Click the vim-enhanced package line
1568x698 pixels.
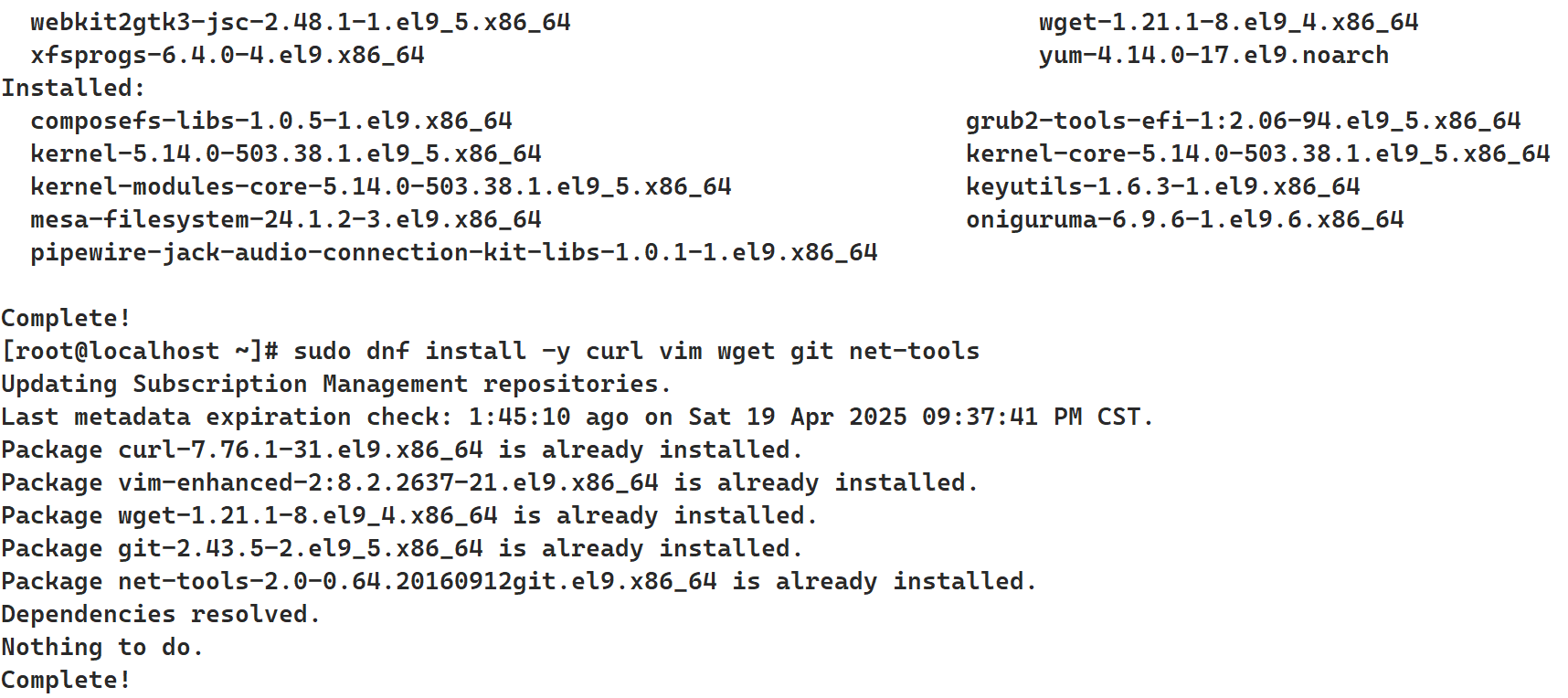[x=489, y=482]
